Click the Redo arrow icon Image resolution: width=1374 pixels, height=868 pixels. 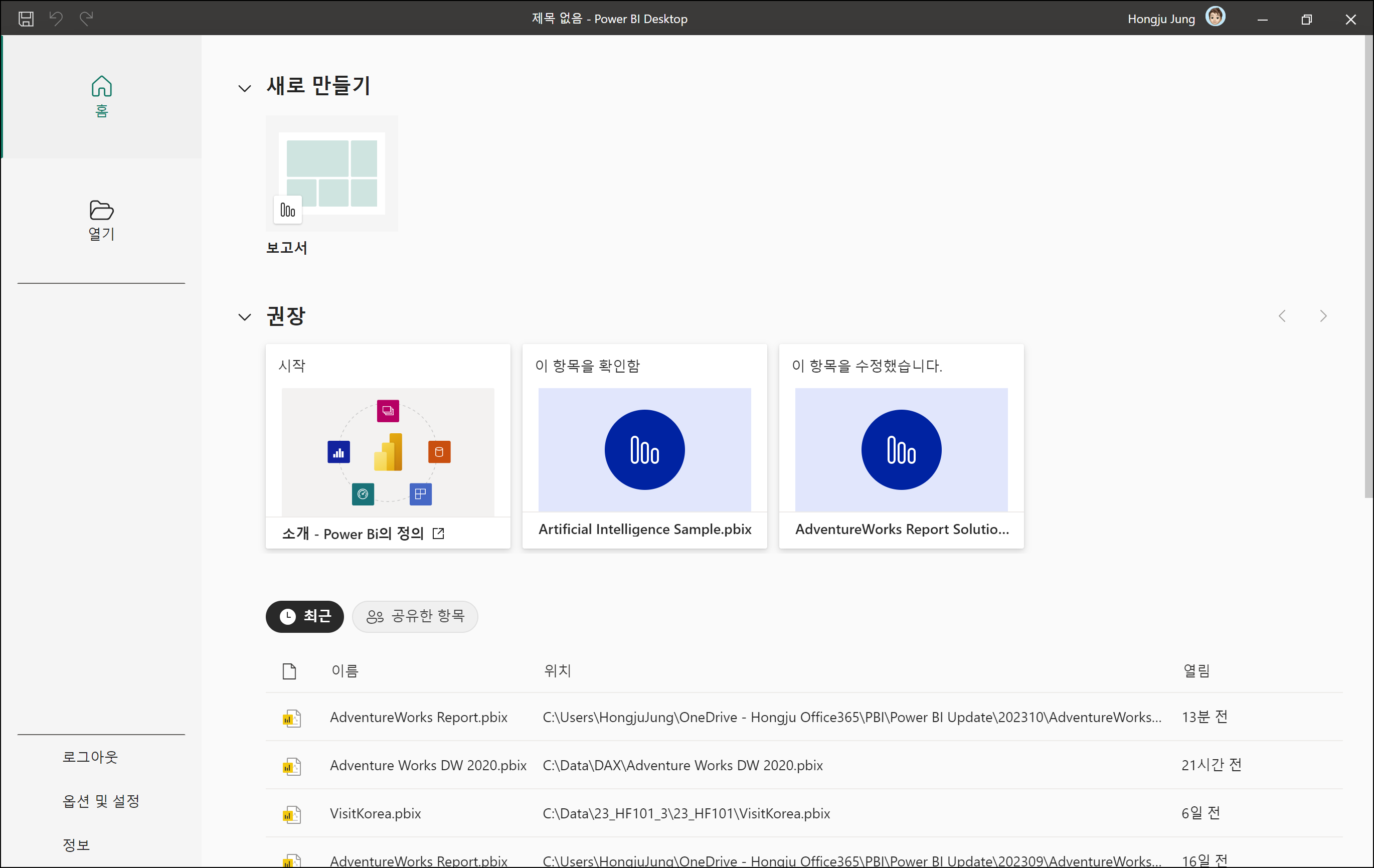(86, 19)
